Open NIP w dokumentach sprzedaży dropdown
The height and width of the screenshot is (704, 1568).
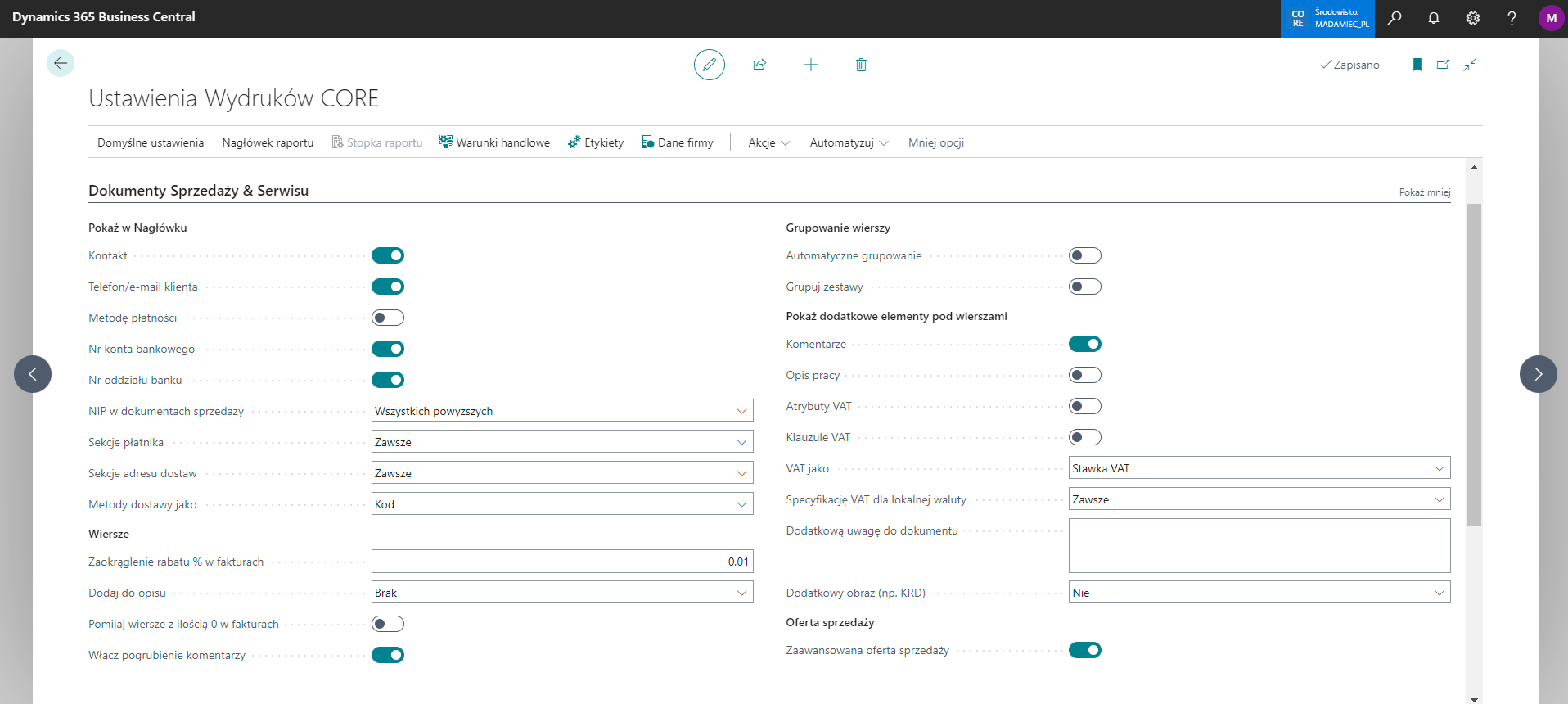(x=562, y=411)
